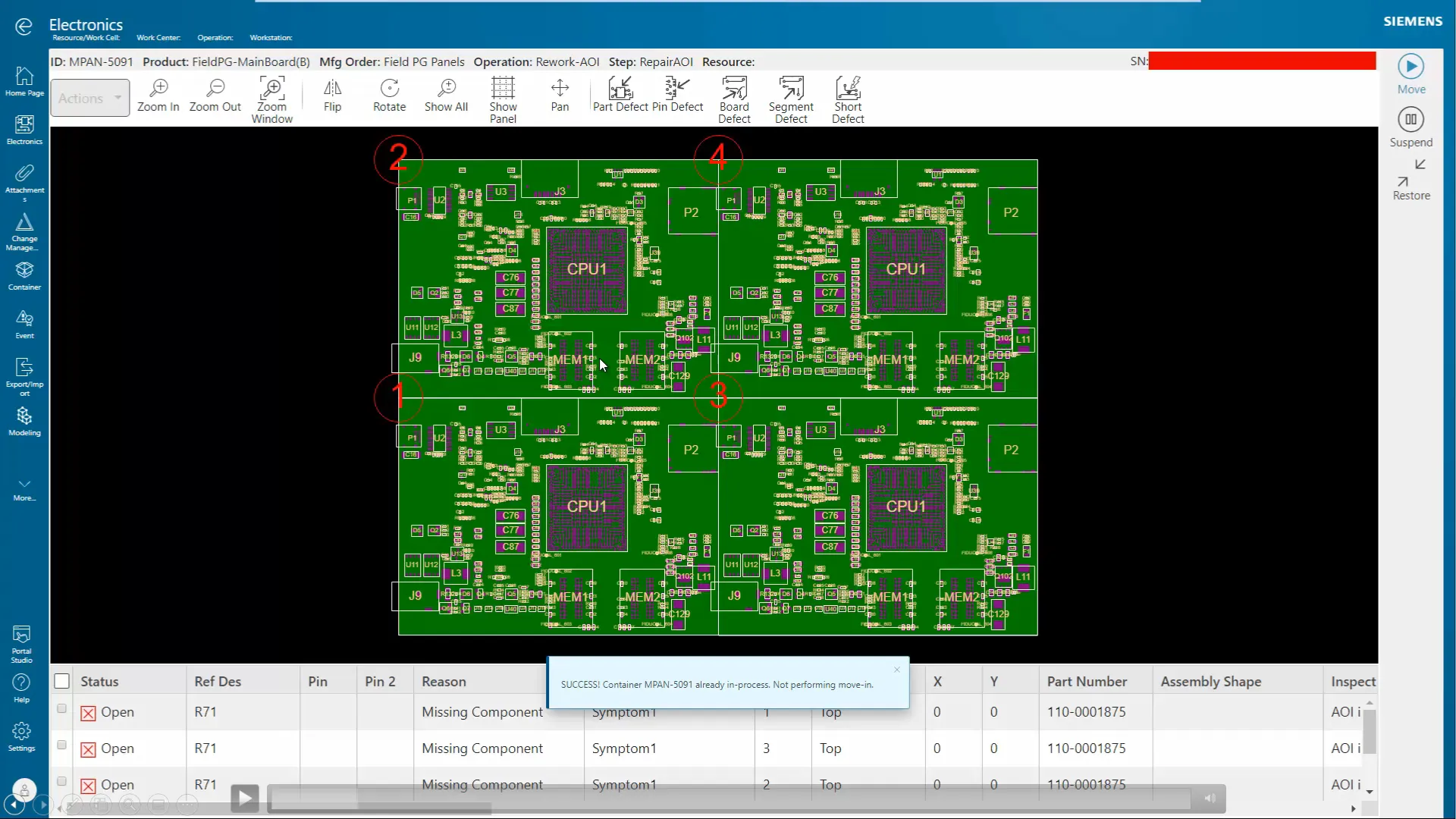Tick the second row's selection checkbox

(x=61, y=745)
